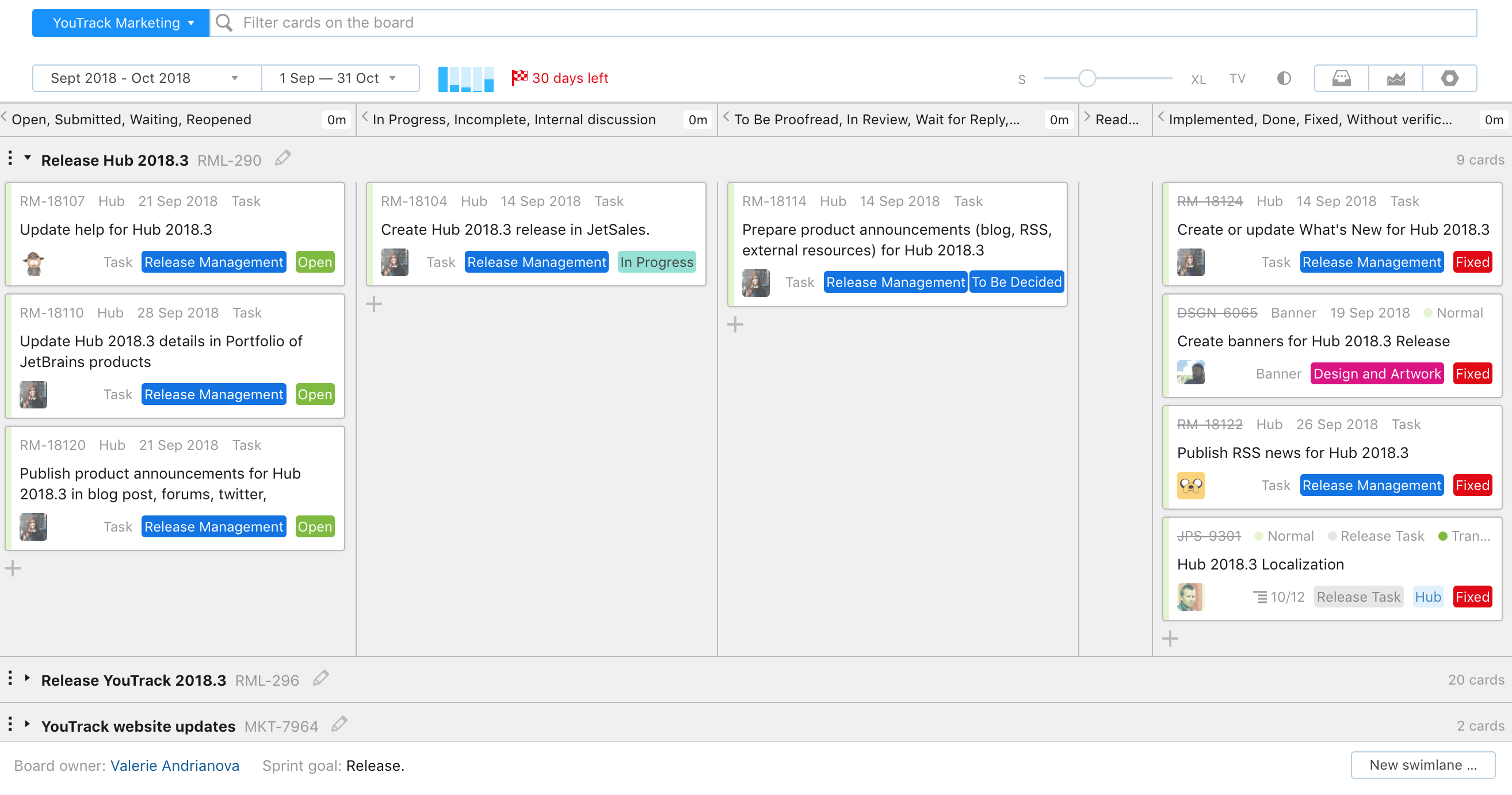This screenshot has width=1512, height=795.
Task: Click Hub tag on JPS-9301 card
Action: [1427, 597]
